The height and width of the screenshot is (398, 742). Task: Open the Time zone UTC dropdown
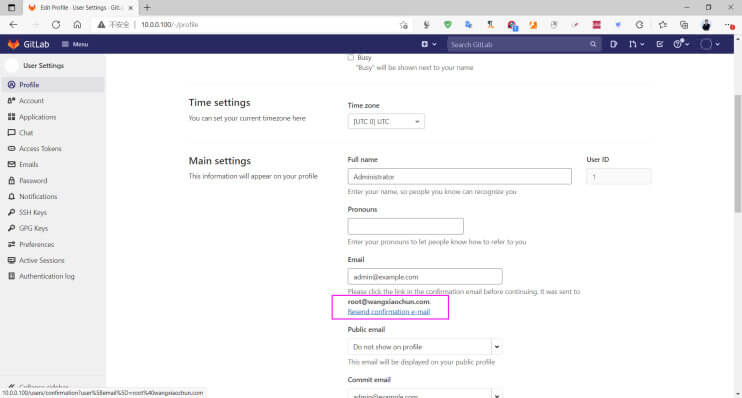click(x=386, y=122)
